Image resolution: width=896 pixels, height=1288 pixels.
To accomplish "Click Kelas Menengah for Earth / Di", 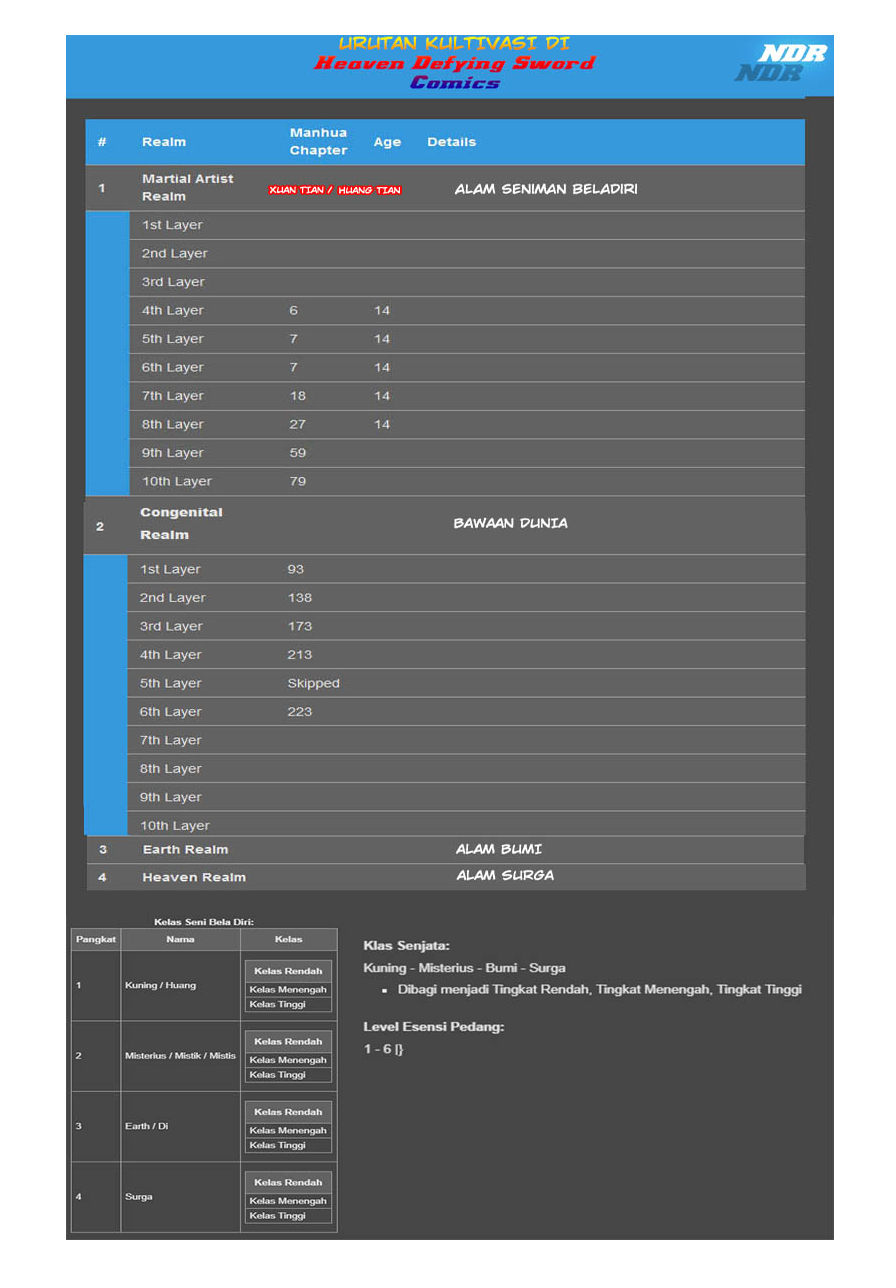I will coord(288,1129).
